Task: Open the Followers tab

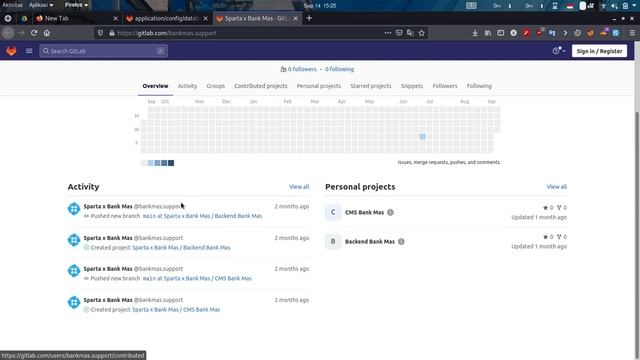Action: pyautogui.click(x=445, y=86)
